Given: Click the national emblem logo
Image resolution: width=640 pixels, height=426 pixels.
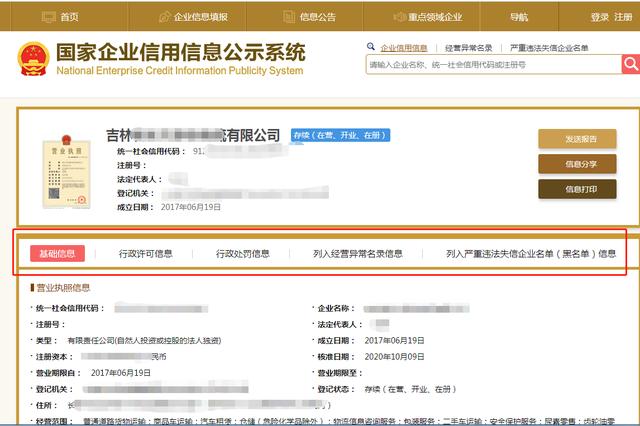Looking at the screenshot, I should point(33,59).
